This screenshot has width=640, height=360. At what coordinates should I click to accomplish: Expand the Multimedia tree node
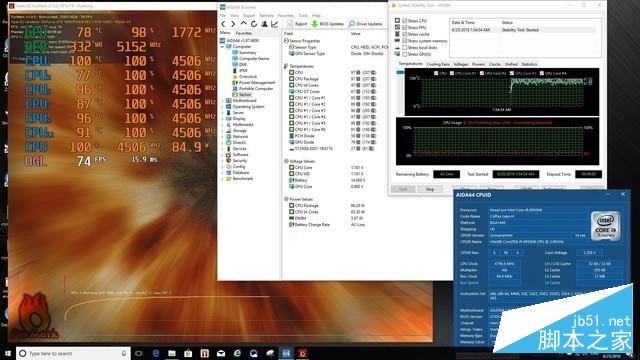222,124
